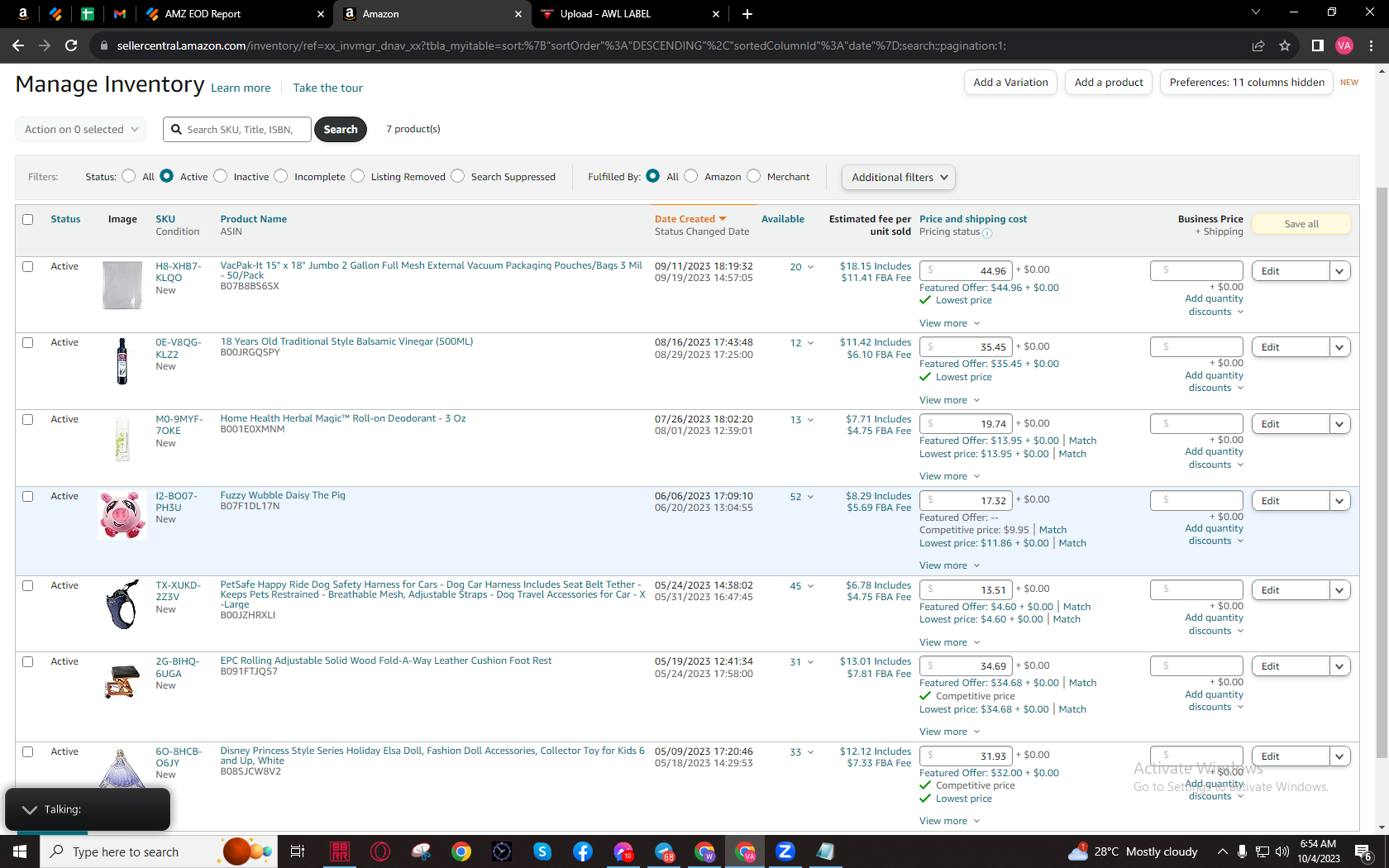Open Skype from the taskbar

click(x=542, y=851)
